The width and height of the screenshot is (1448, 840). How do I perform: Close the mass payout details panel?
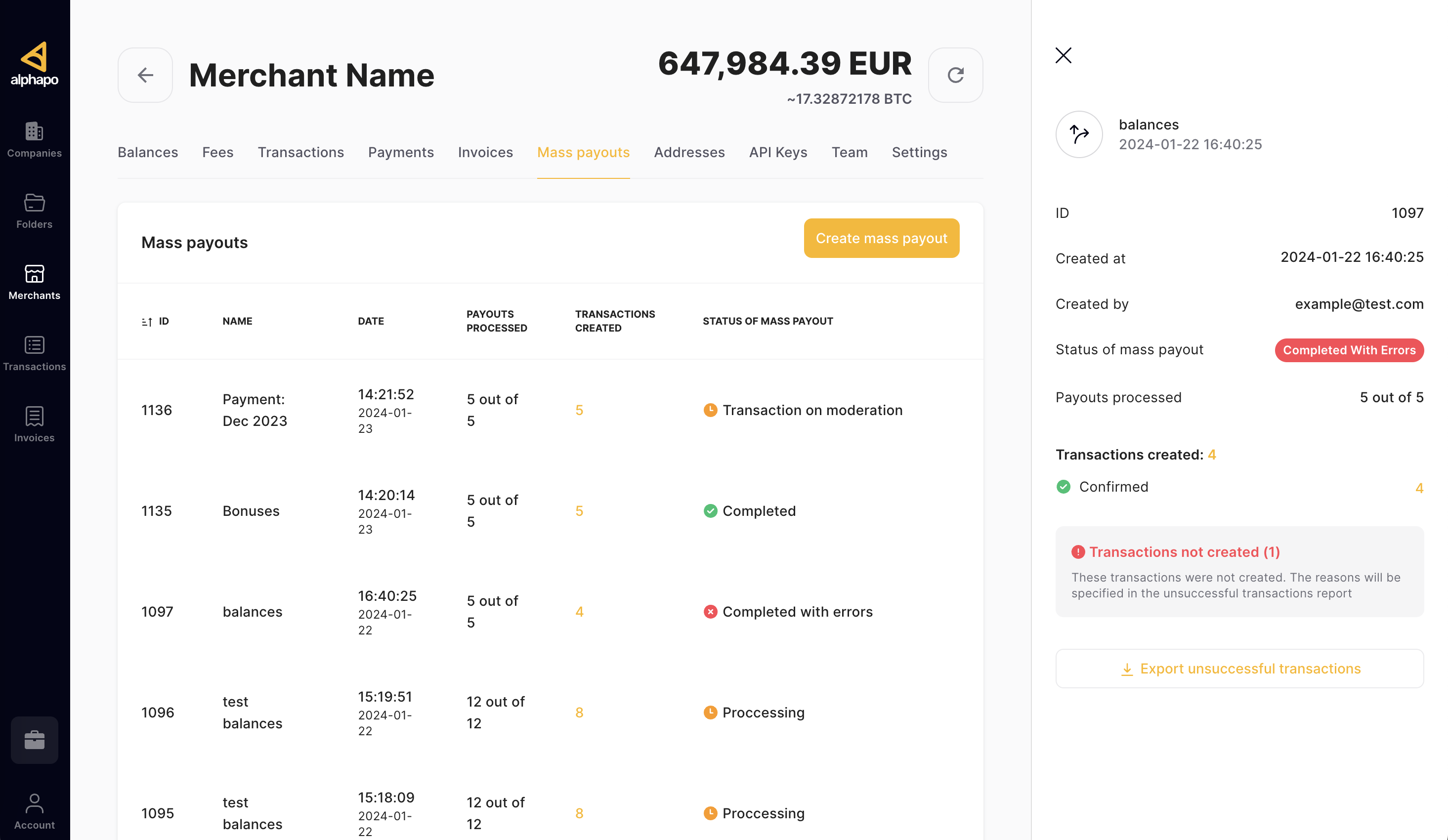1064,55
